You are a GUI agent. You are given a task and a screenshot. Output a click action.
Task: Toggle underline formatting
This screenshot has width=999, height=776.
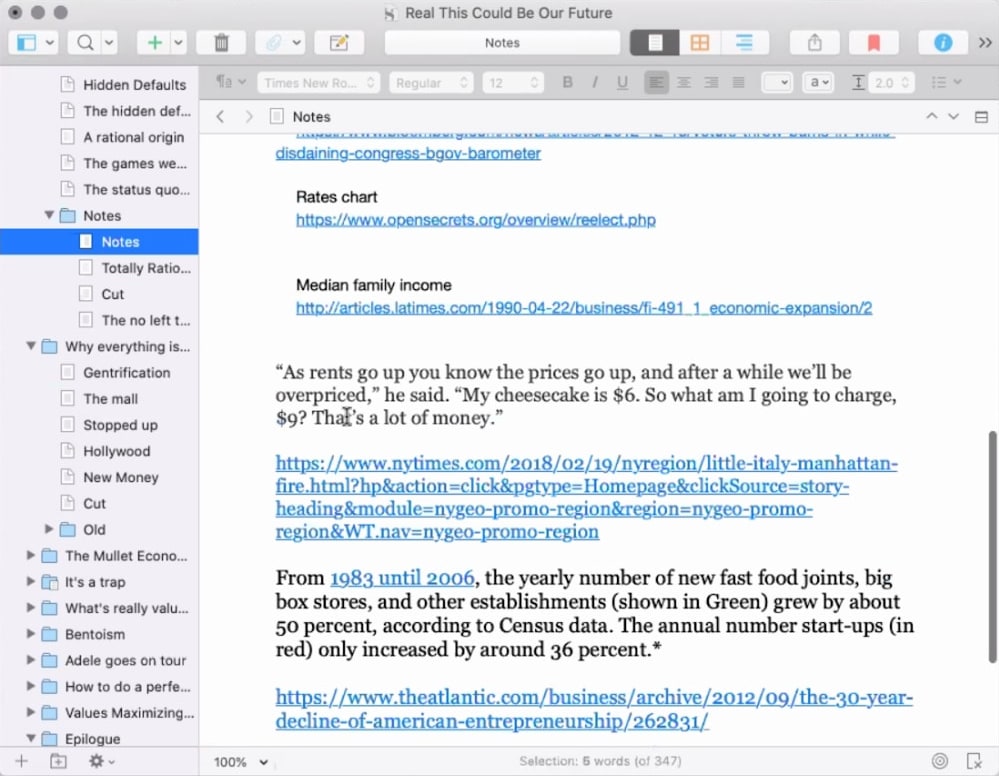pos(622,83)
